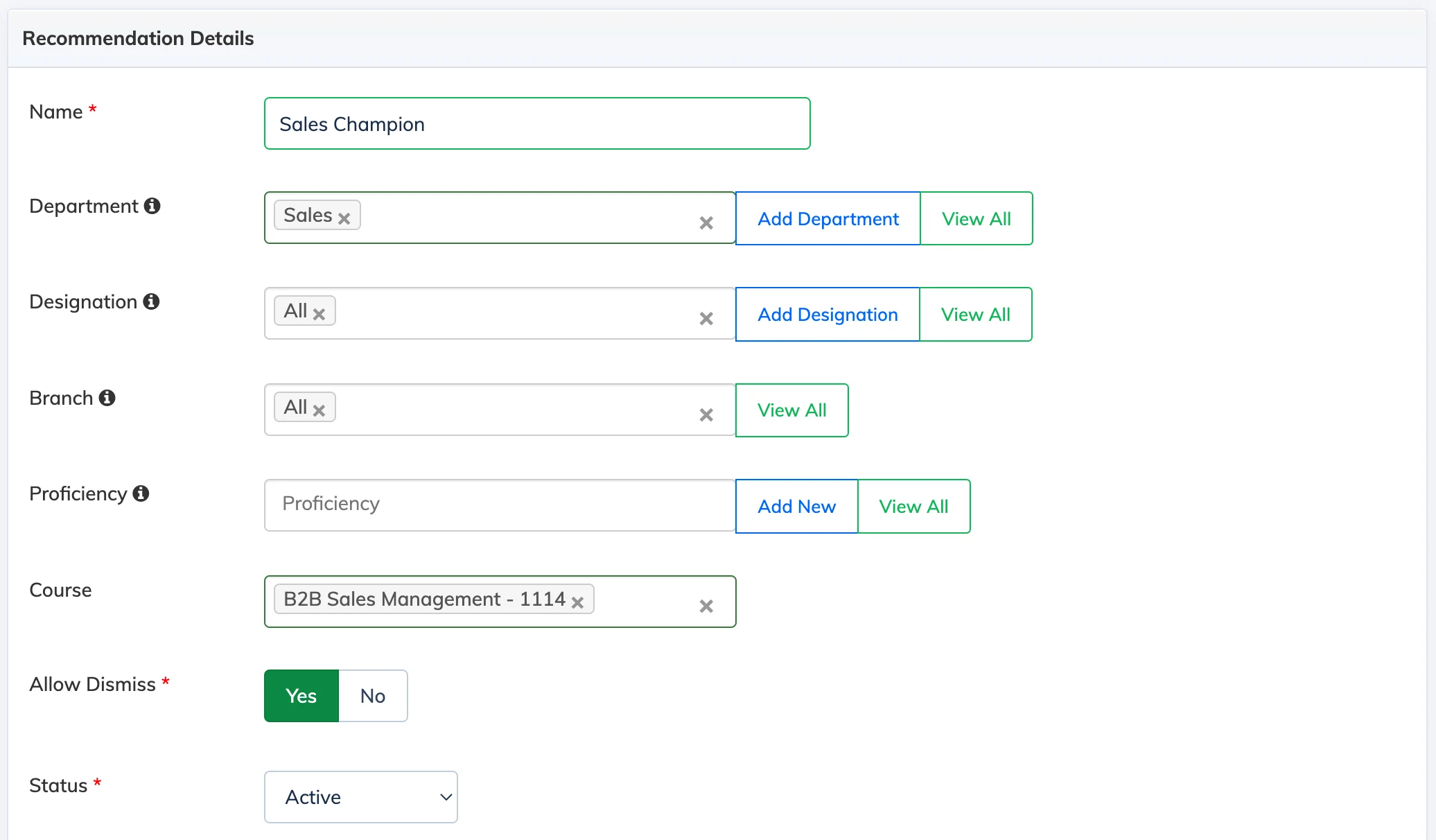Screen dimensions: 1436x840
Task: View all departments
Action: click(x=977, y=218)
